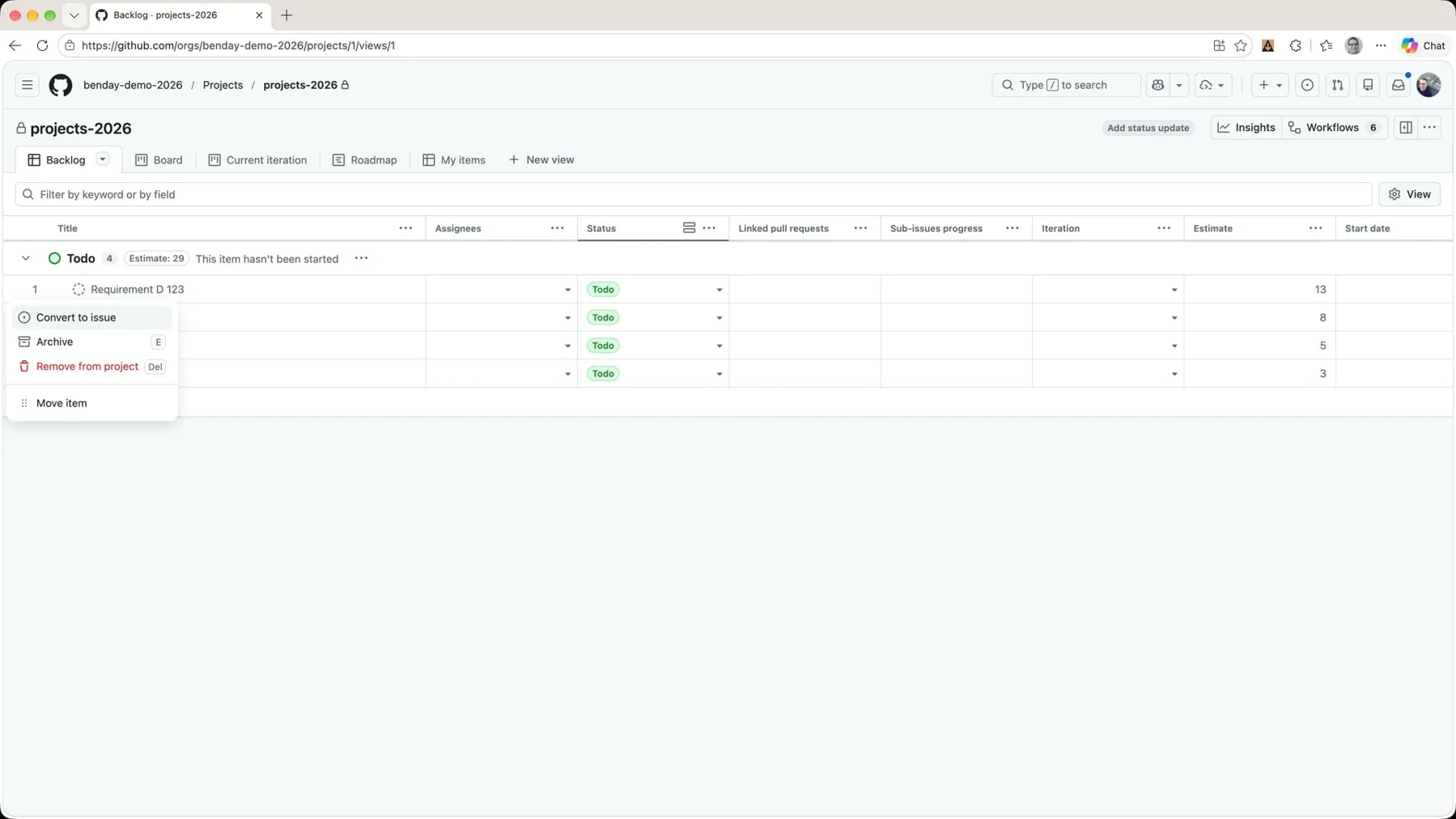Open the Roadmap view tab

[x=364, y=159]
